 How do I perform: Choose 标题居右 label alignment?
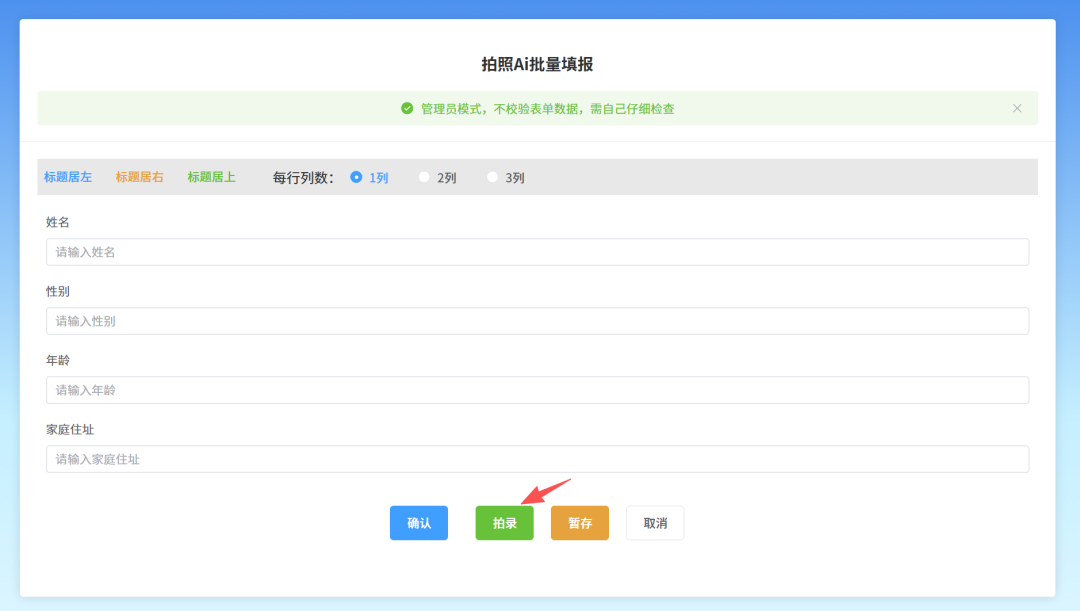(x=139, y=177)
